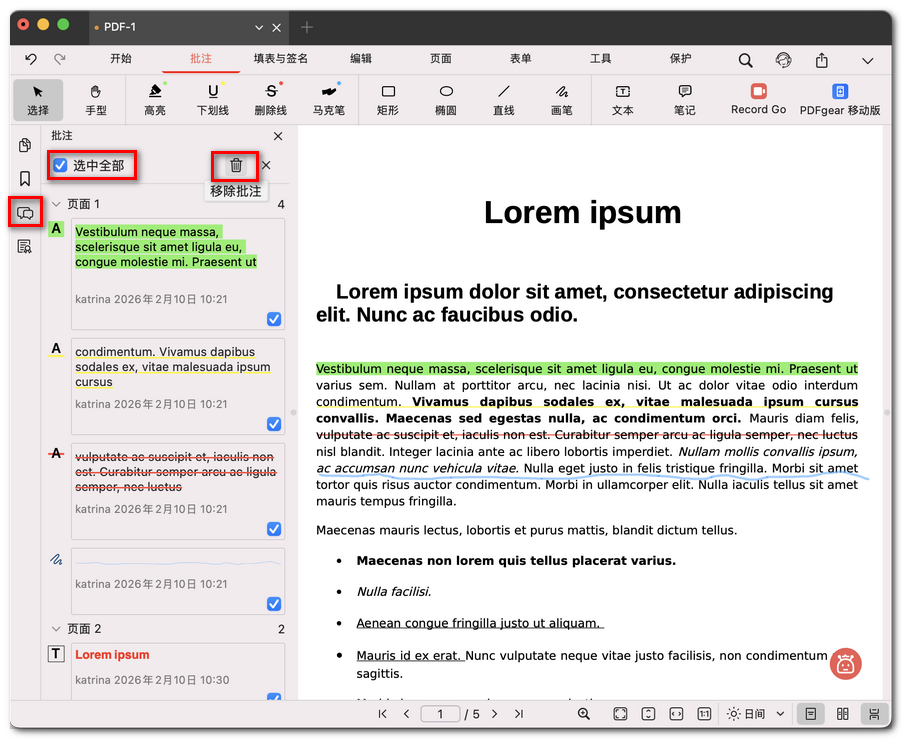Expand the ribbon collapse chevron at top right
The width and height of the screenshot is (903, 740).
click(x=867, y=60)
